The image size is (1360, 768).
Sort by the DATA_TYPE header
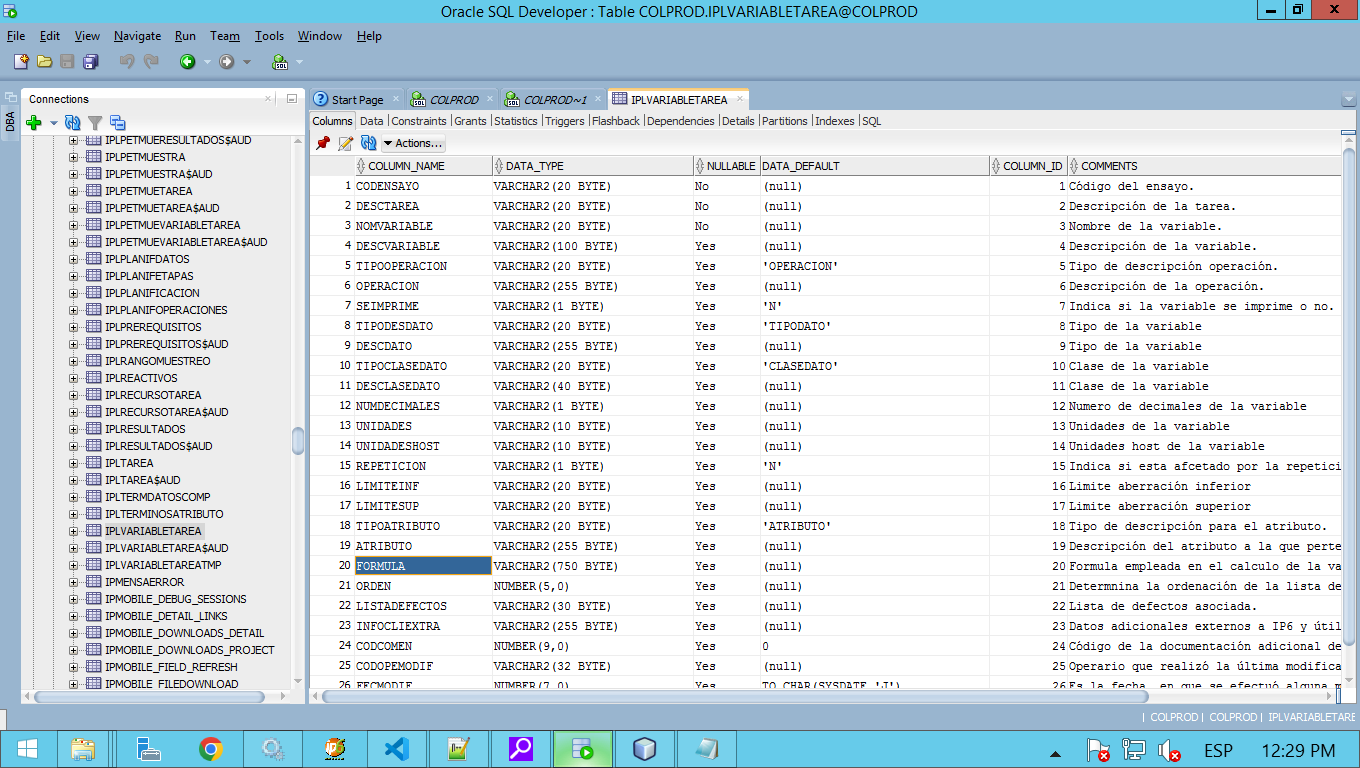coord(592,166)
